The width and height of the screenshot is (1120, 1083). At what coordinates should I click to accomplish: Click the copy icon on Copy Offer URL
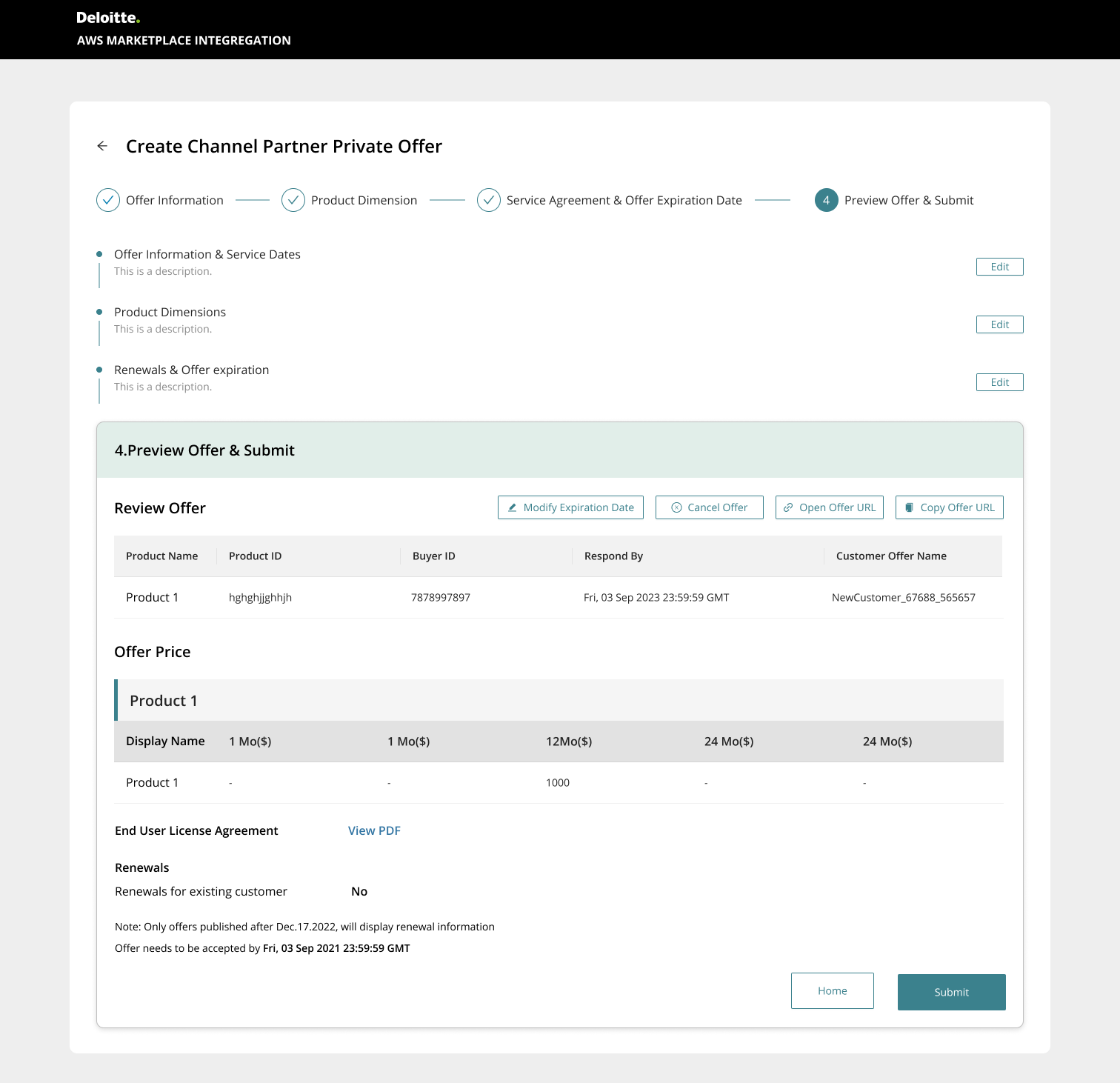pos(909,507)
